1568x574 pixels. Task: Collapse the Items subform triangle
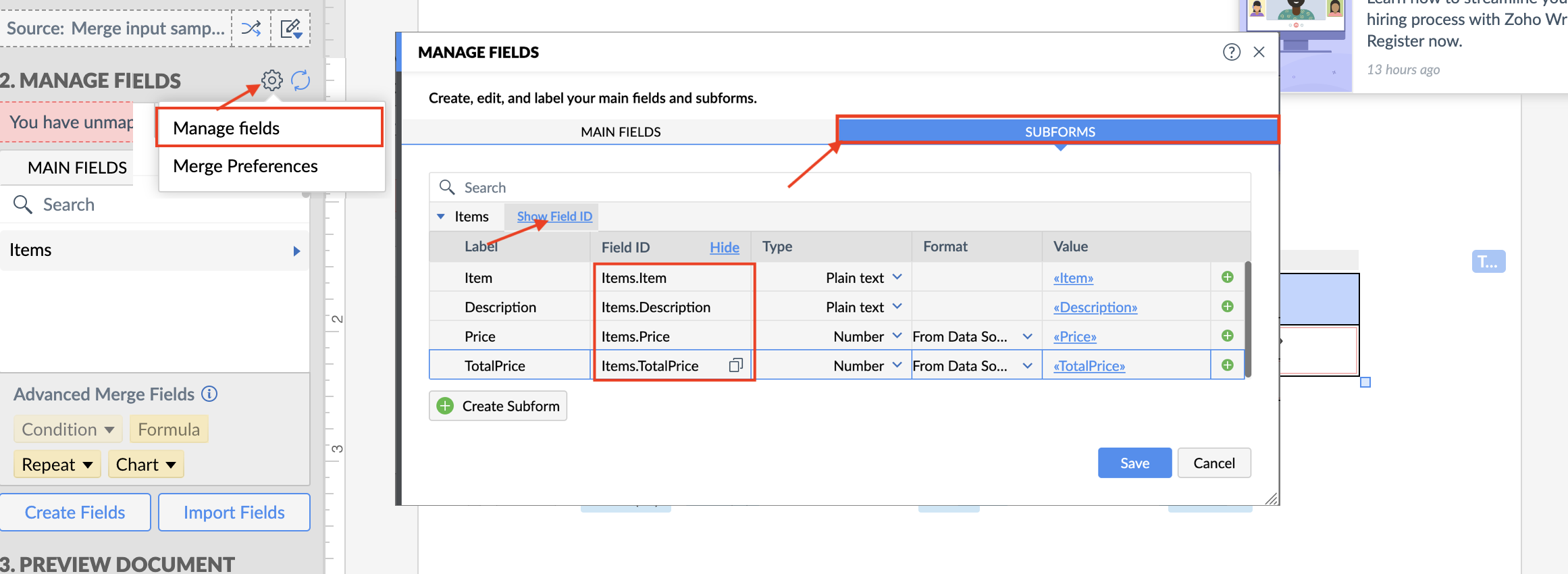441,217
